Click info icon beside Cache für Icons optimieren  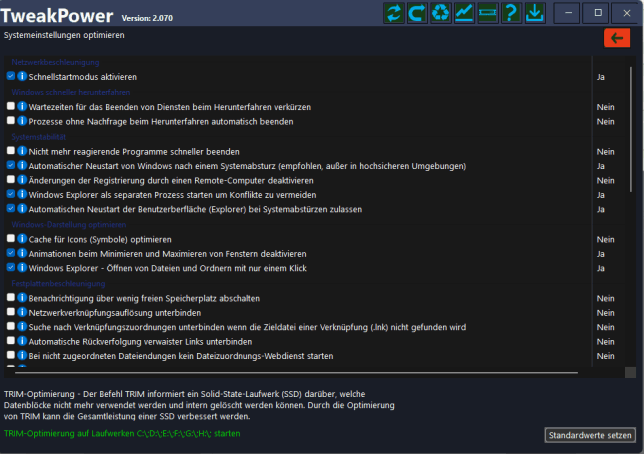[x=22, y=239]
